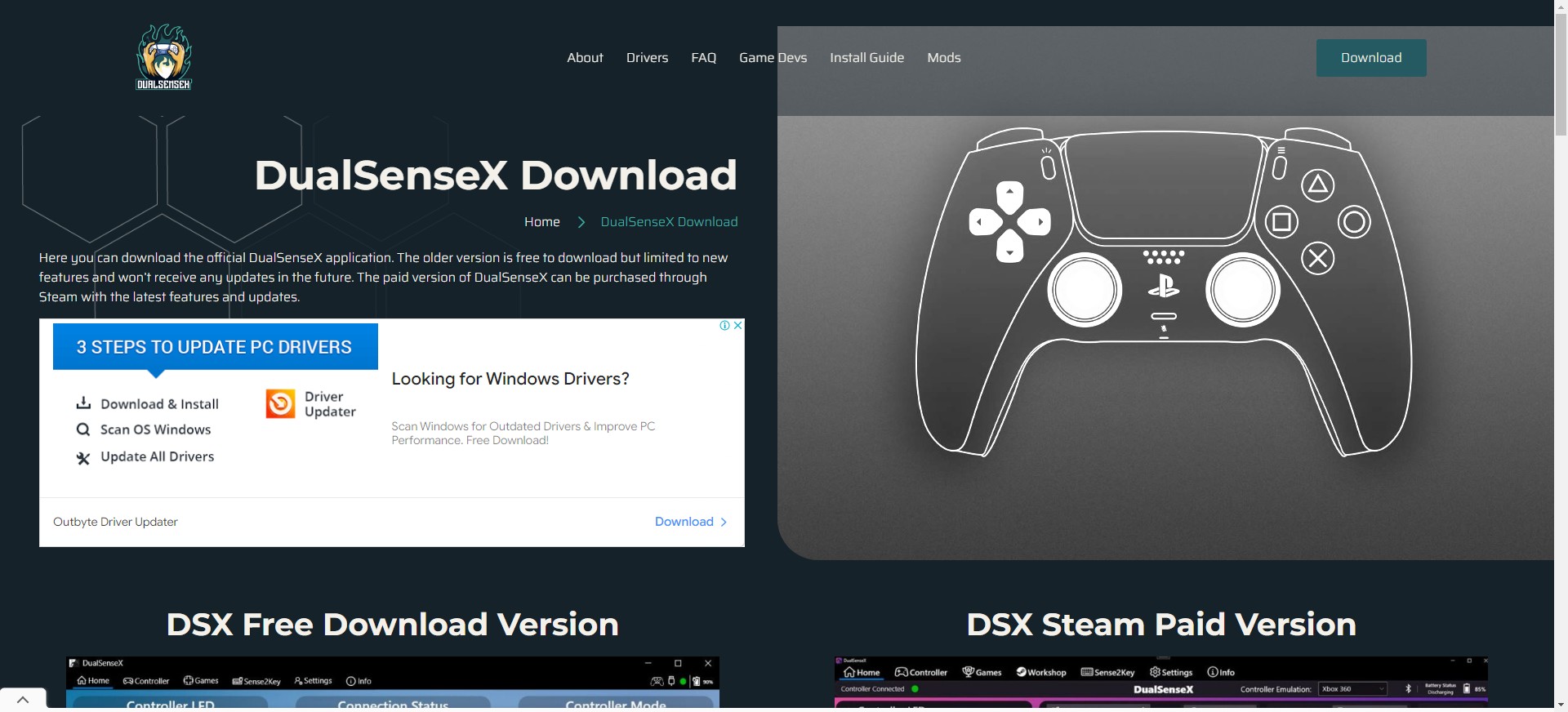
Task: Click the orange Driver Updater logo icon
Action: pyautogui.click(x=280, y=403)
